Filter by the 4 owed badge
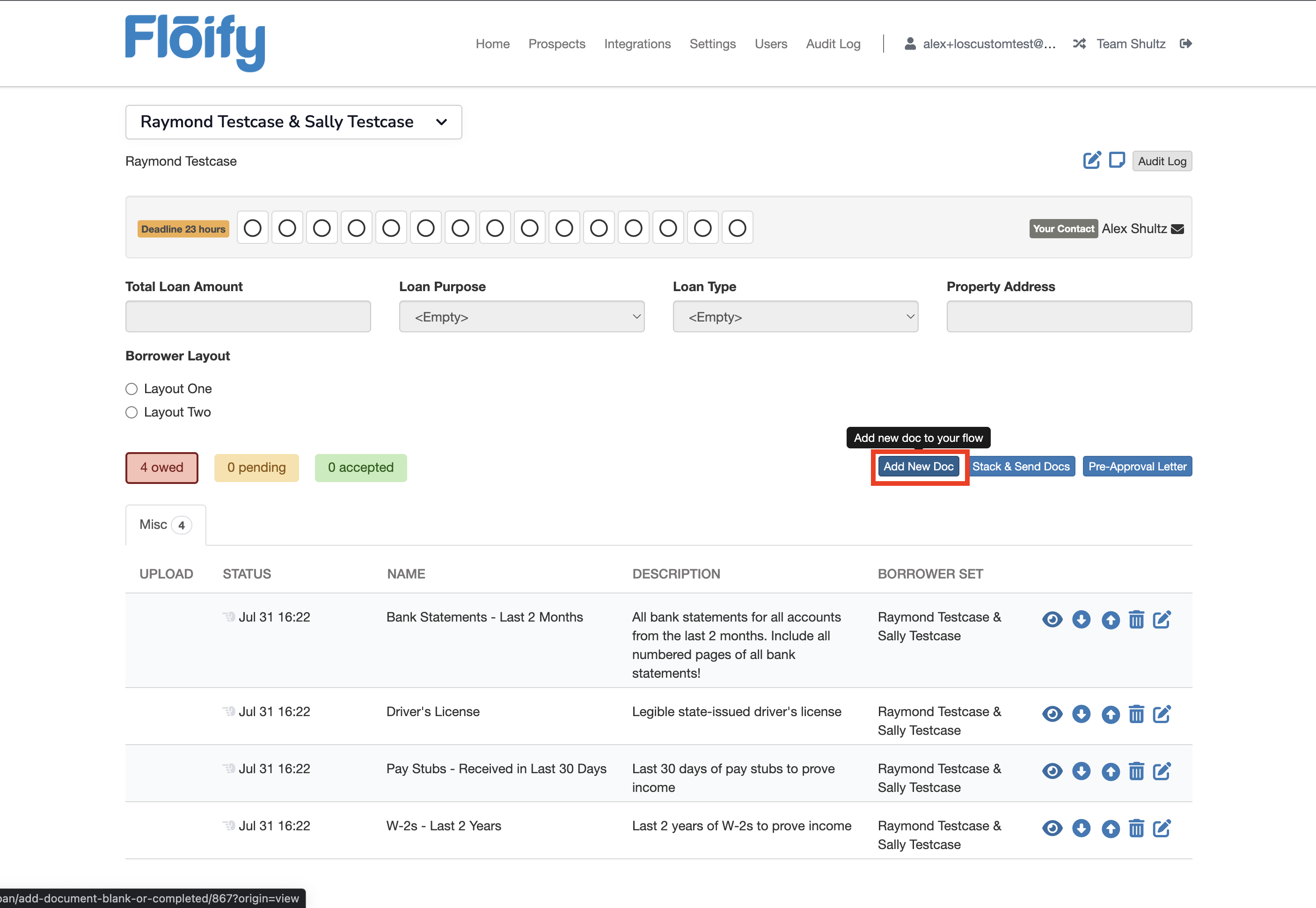Image resolution: width=1316 pixels, height=908 pixels. click(x=161, y=468)
